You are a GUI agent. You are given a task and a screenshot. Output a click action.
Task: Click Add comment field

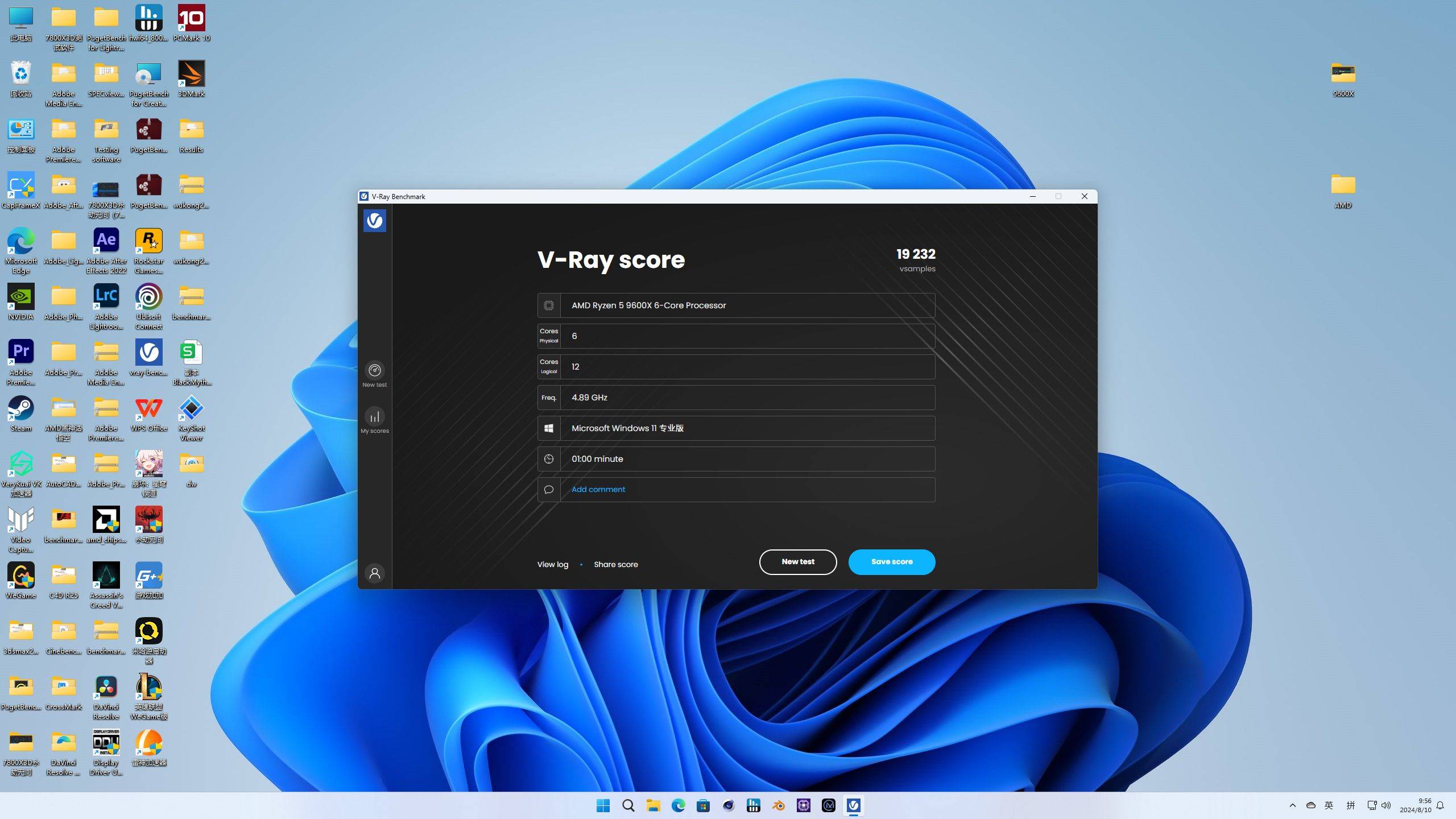(736, 489)
